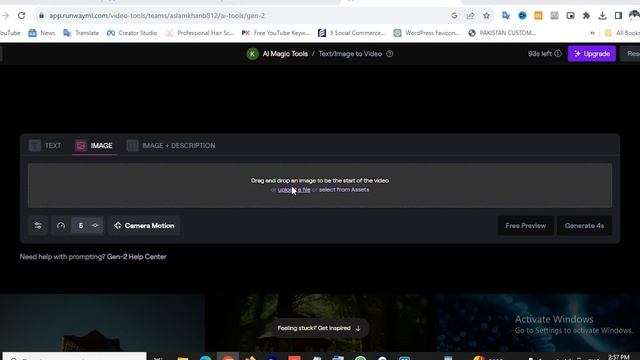The height and width of the screenshot is (360, 640).
Task: Reload the browser page
Action: (x=21, y=16)
